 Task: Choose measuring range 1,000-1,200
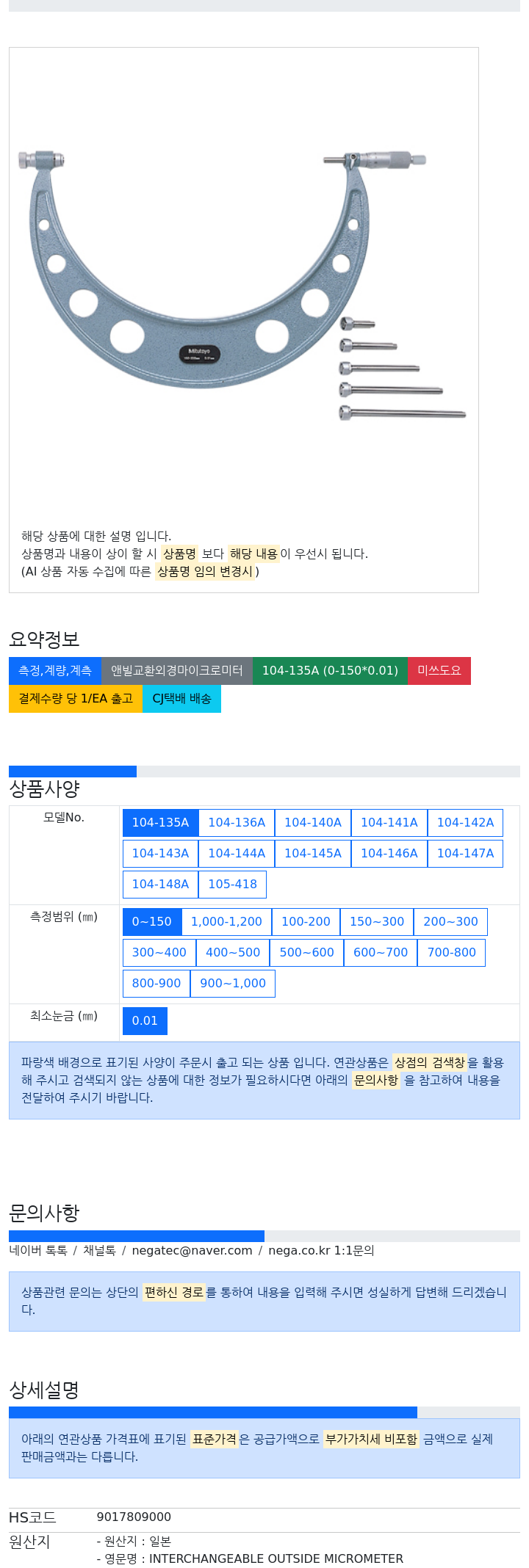[226, 922]
